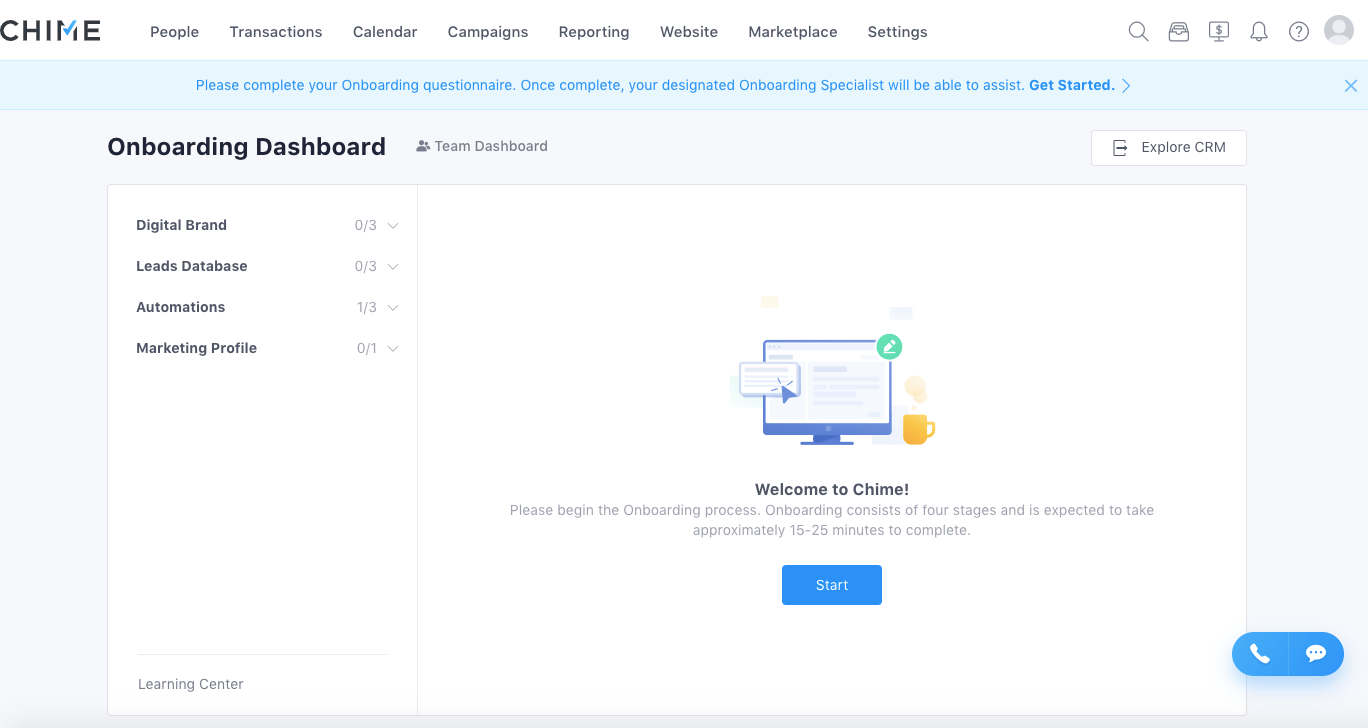Open the Reporting menu
This screenshot has height=728, width=1368.
(x=594, y=32)
